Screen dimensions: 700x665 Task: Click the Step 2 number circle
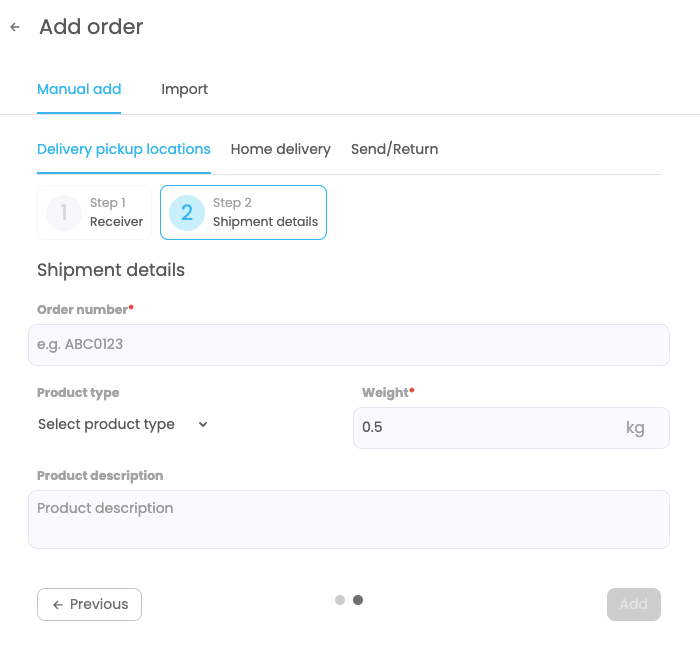tap(187, 212)
